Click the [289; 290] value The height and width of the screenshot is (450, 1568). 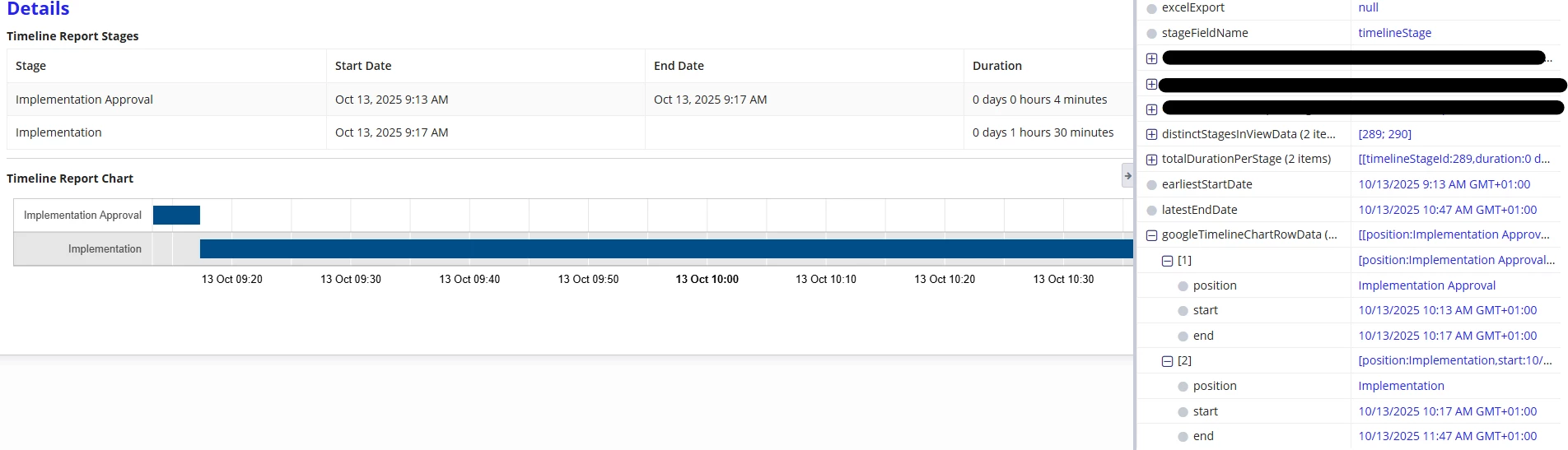click(x=1384, y=134)
